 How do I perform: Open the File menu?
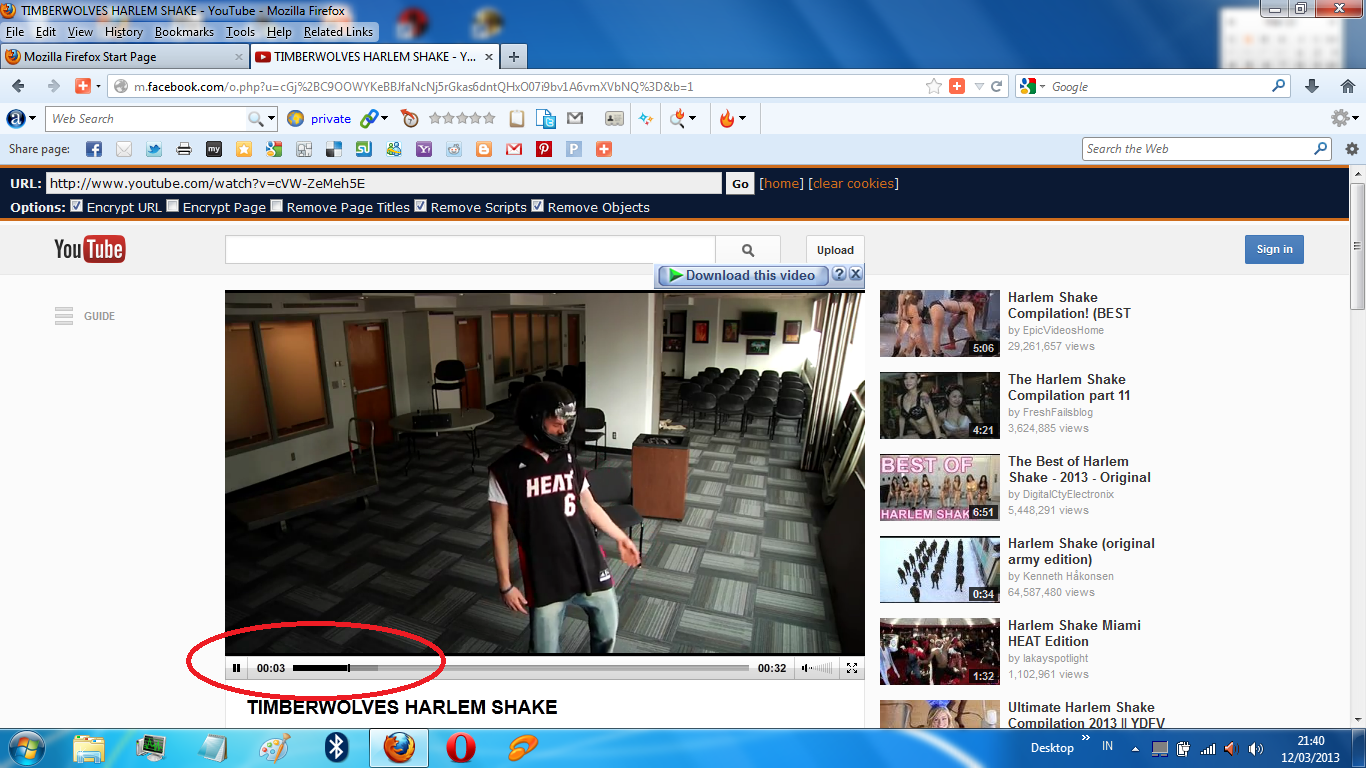[x=15, y=32]
